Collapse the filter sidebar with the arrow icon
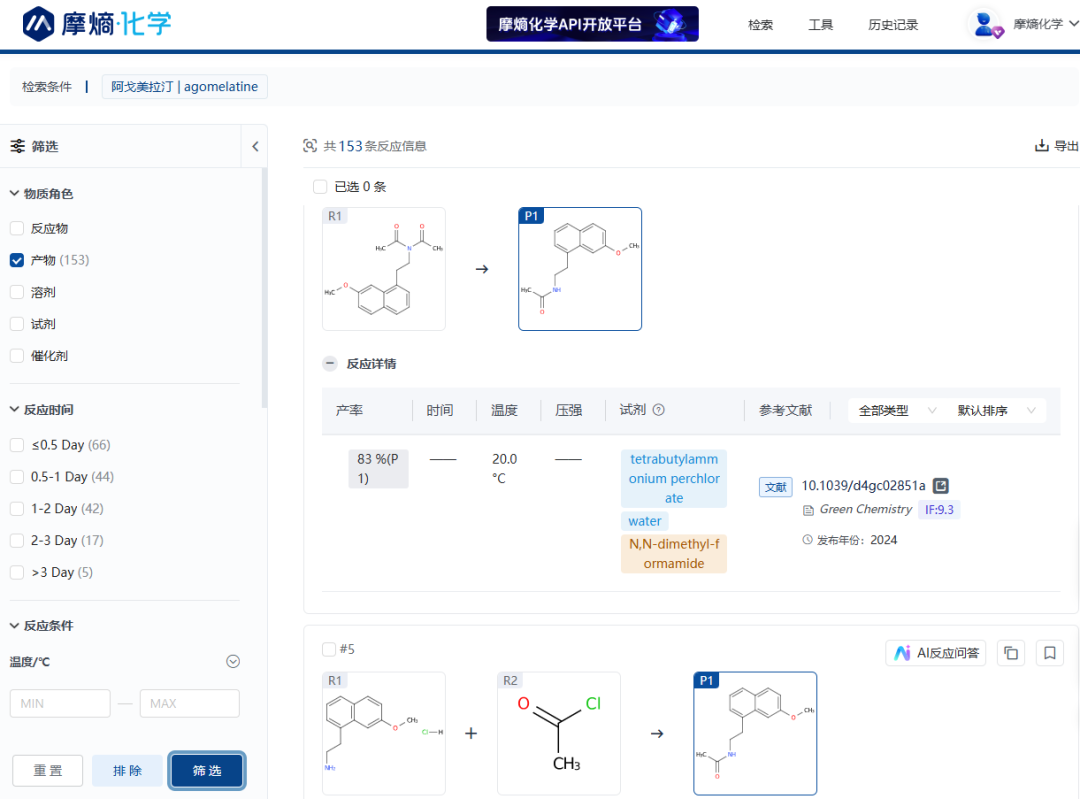1080x799 pixels. [255, 147]
